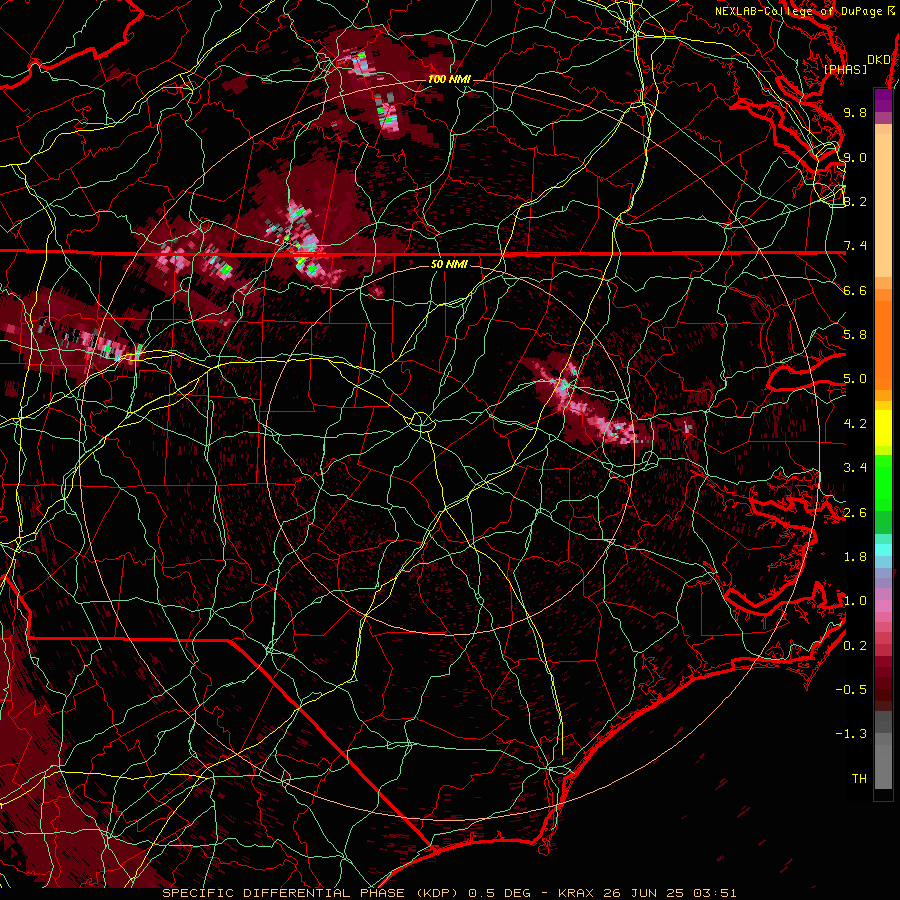Click the "[PHAS]" legend units label
The height and width of the screenshot is (900, 900).
tap(845, 69)
